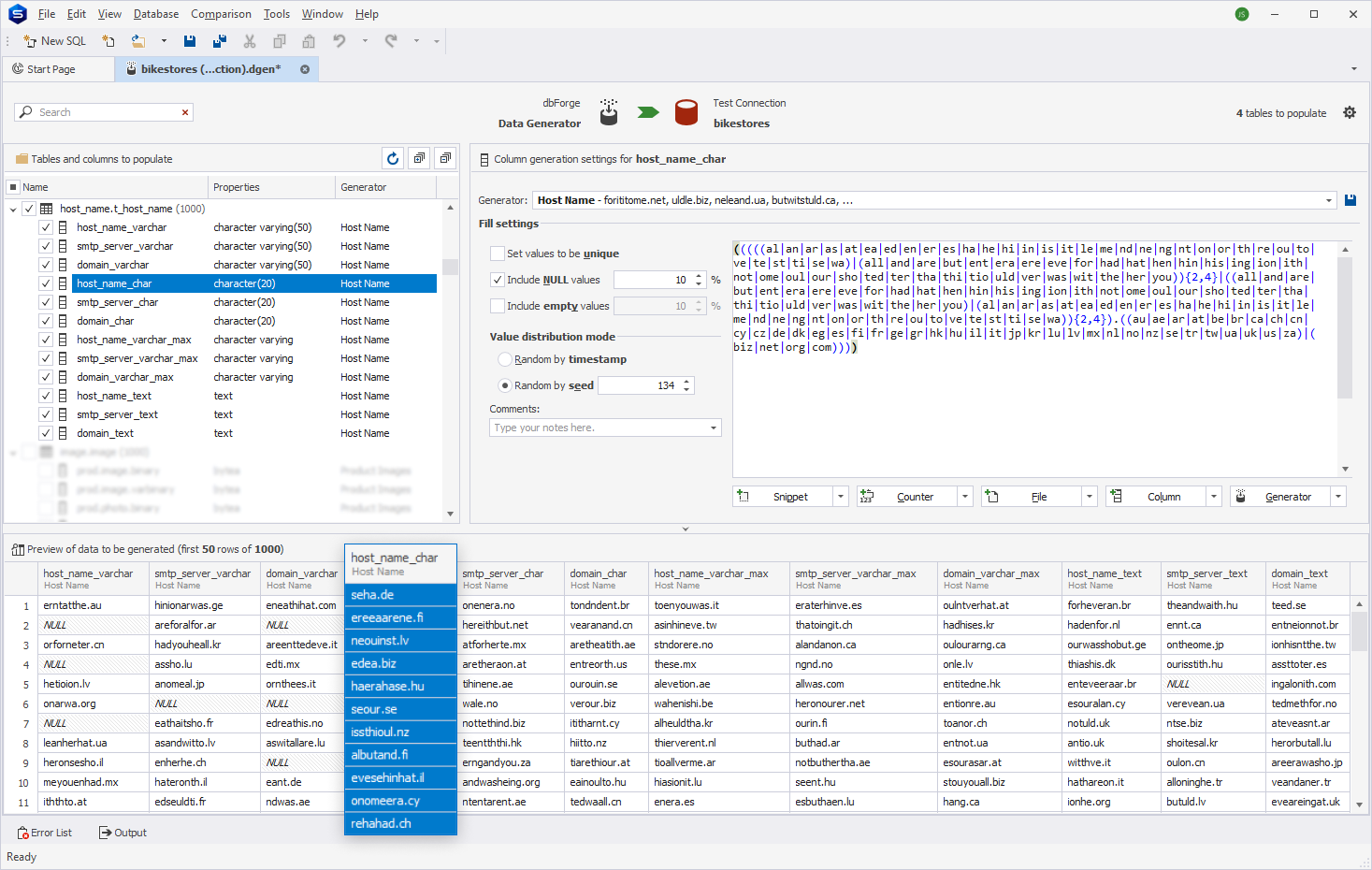Click the regex expression text area

(x=1035, y=358)
